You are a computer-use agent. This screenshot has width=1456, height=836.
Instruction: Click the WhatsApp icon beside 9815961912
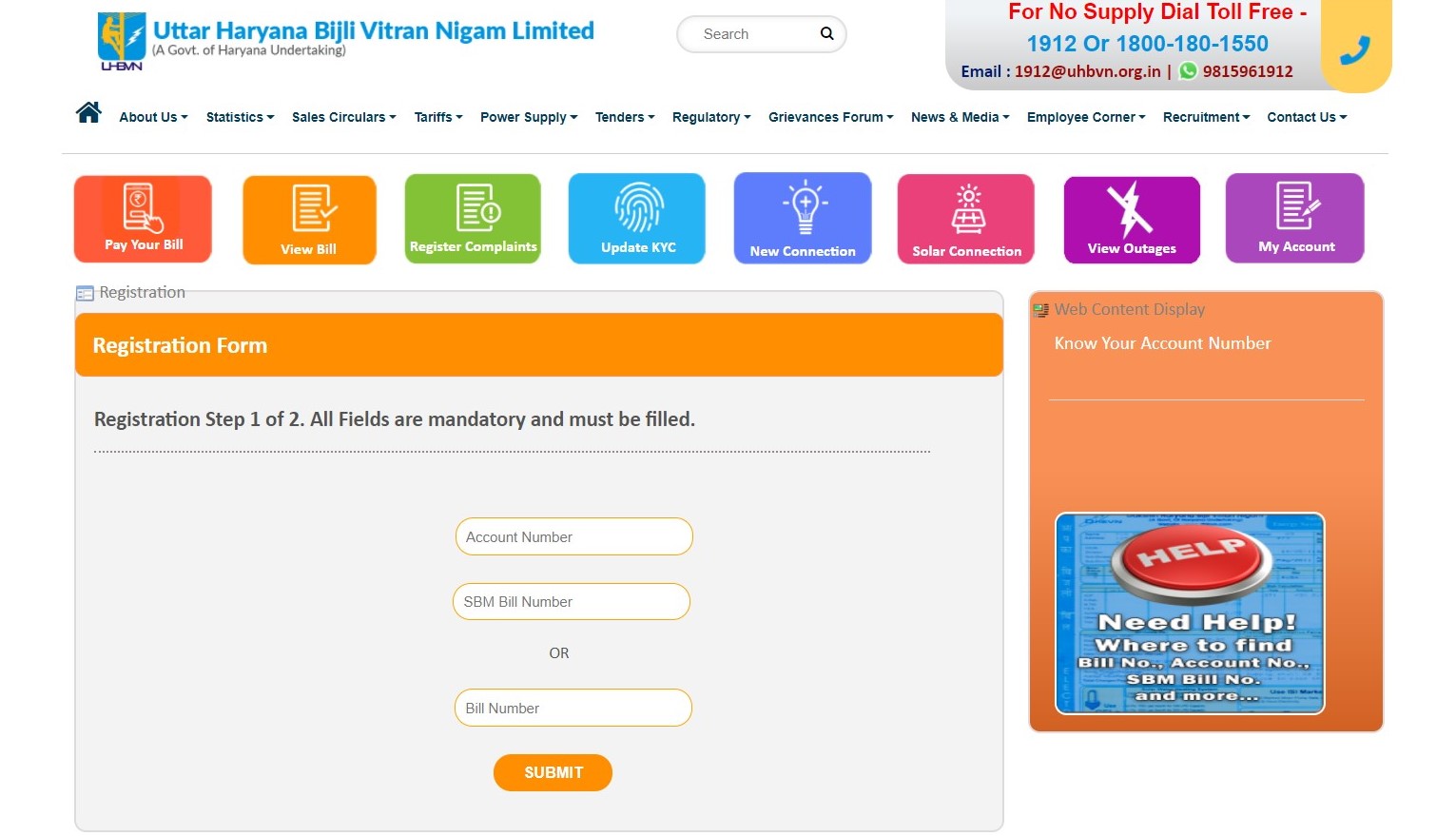[1188, 70]
